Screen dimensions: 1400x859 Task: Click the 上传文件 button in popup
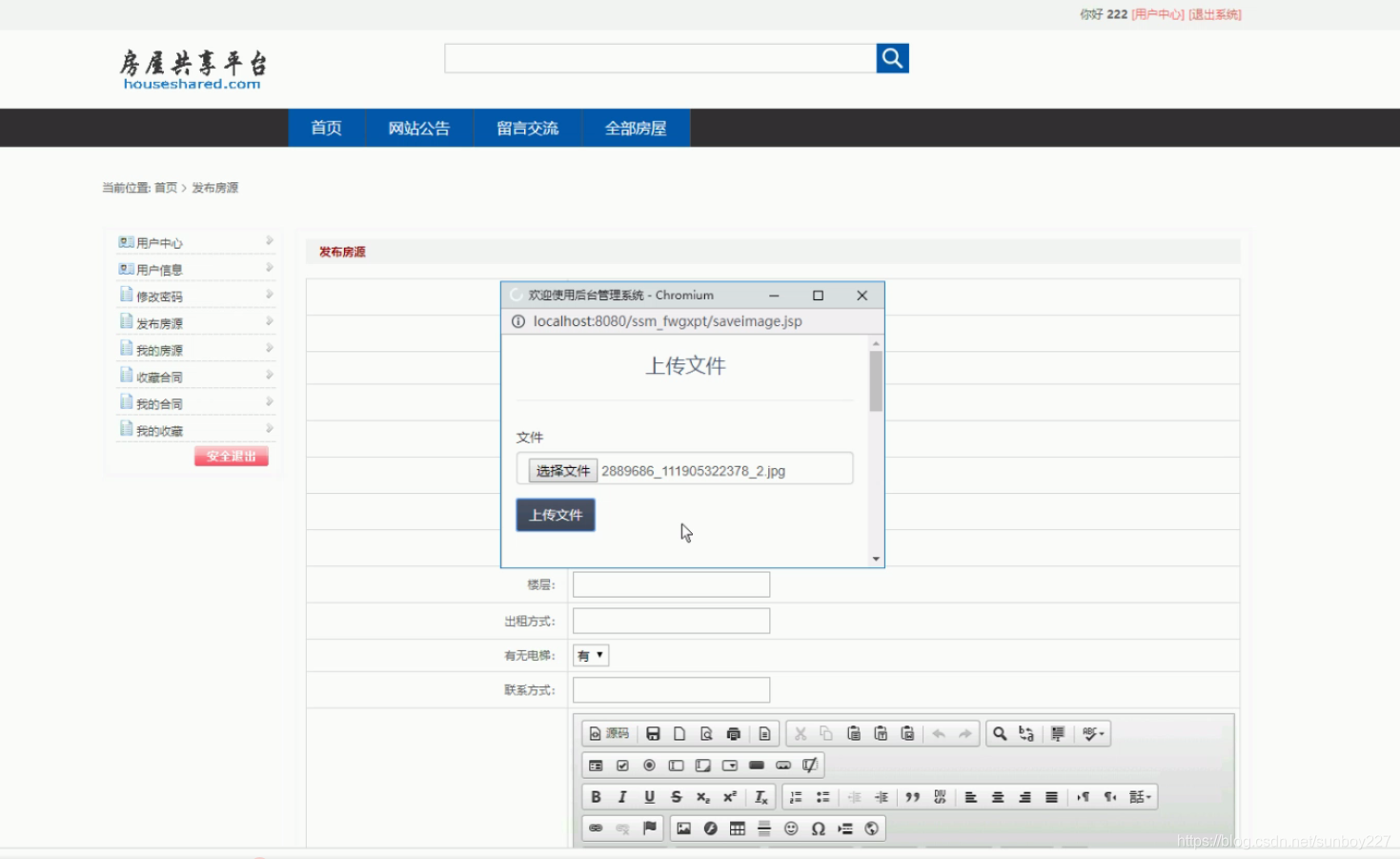tap(556, 515)
